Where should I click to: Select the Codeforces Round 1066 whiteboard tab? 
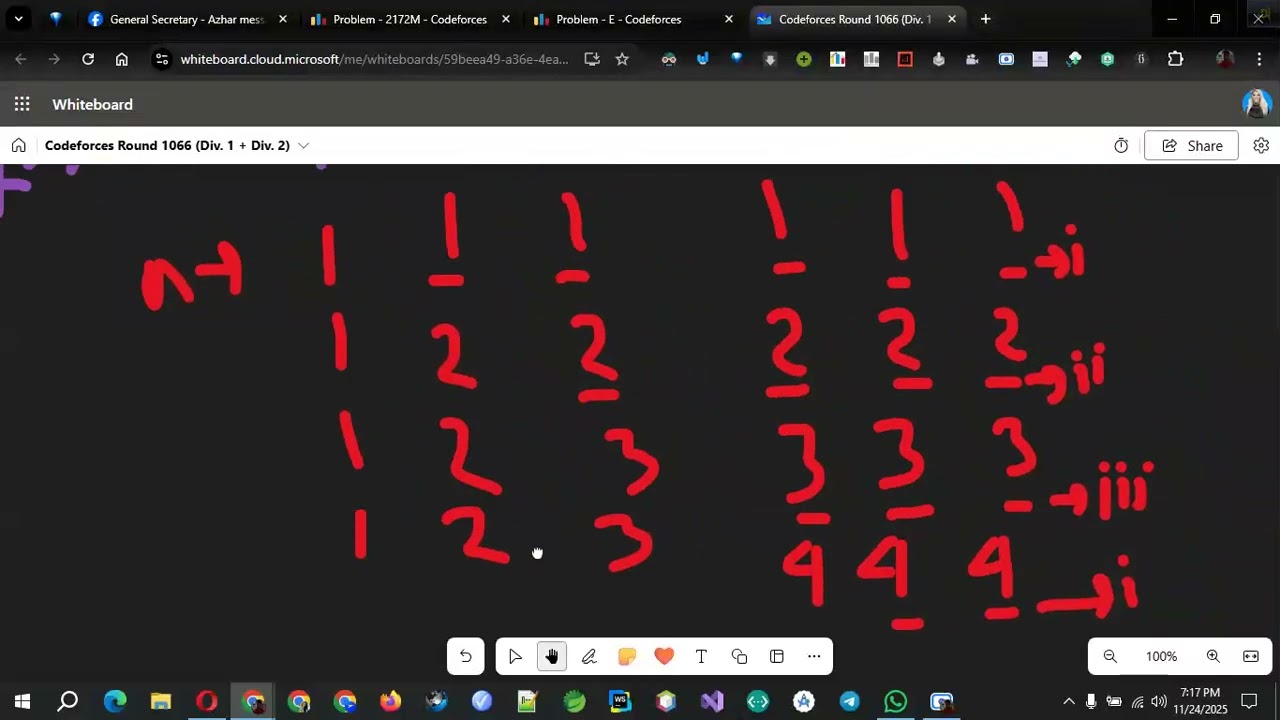point(855,19)
